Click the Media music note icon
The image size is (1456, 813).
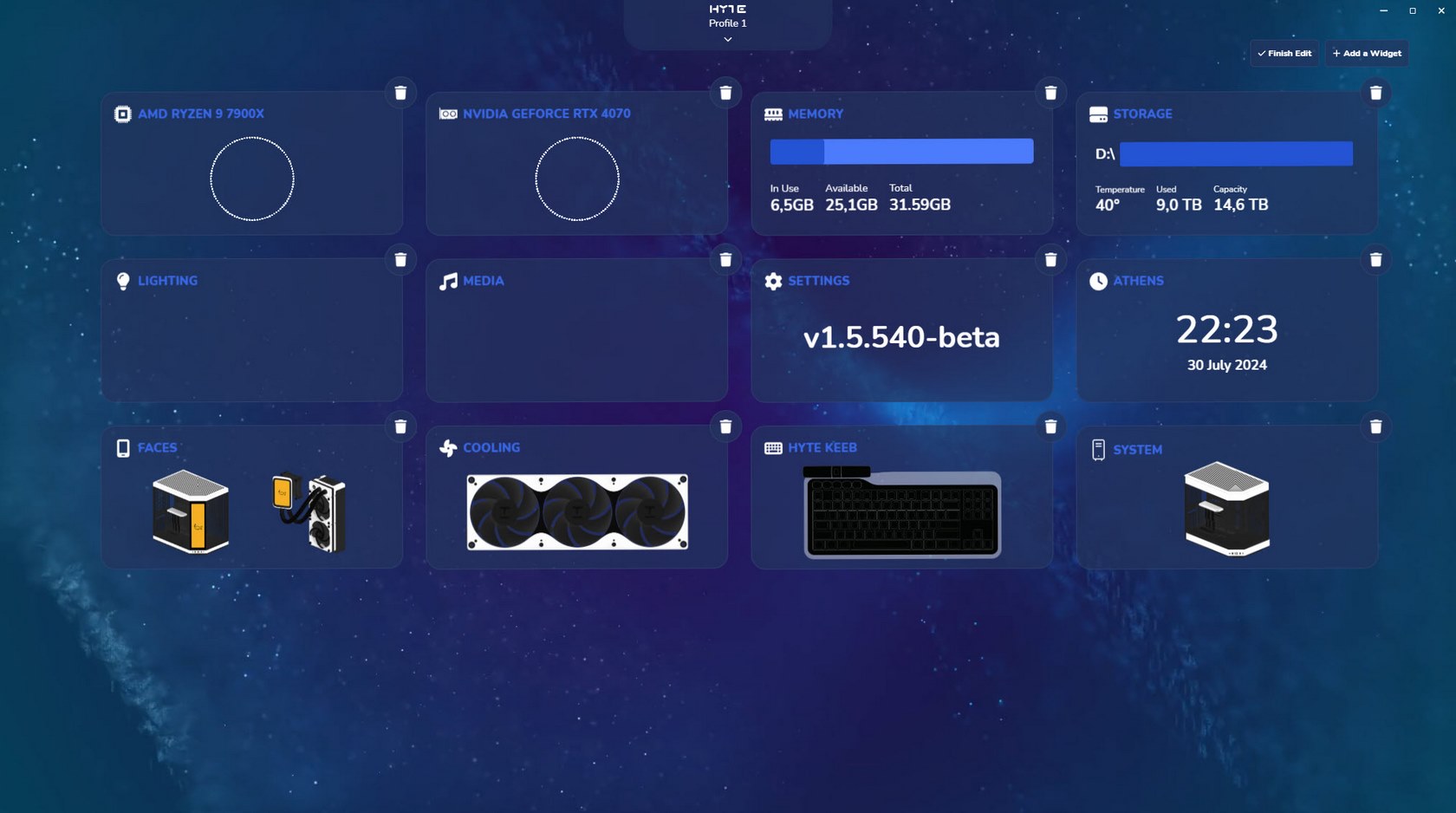[x=448, y=281]
